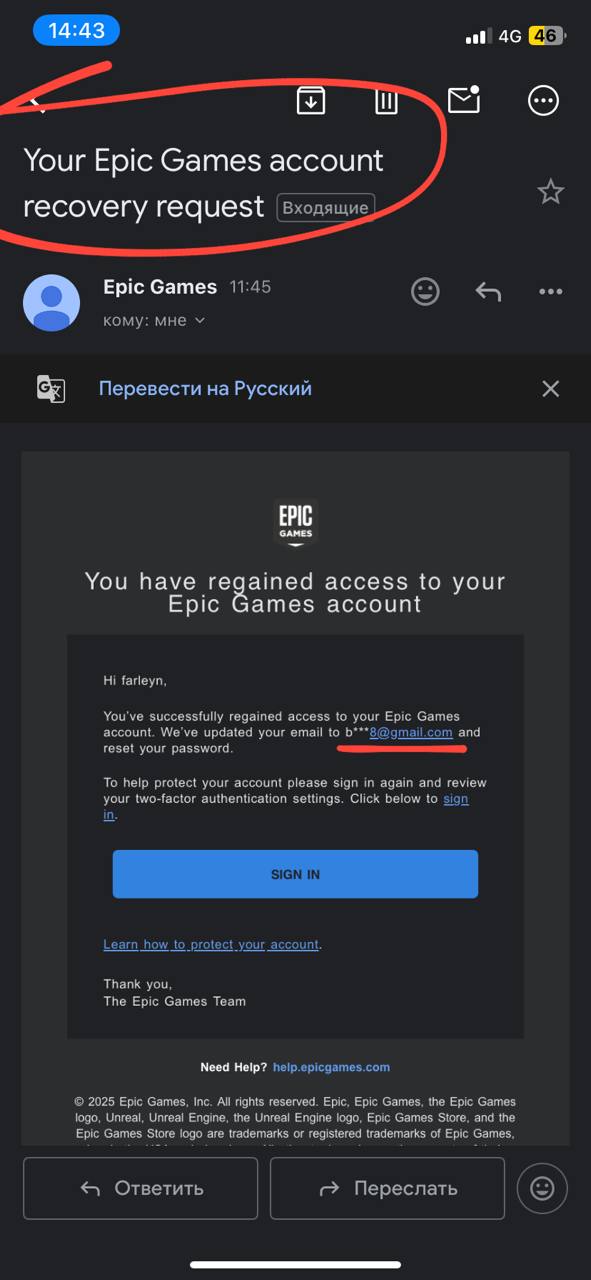The image size is (591, 1280).
Task: Tap the blue SIGN IN button
Action: coord(295,874)
